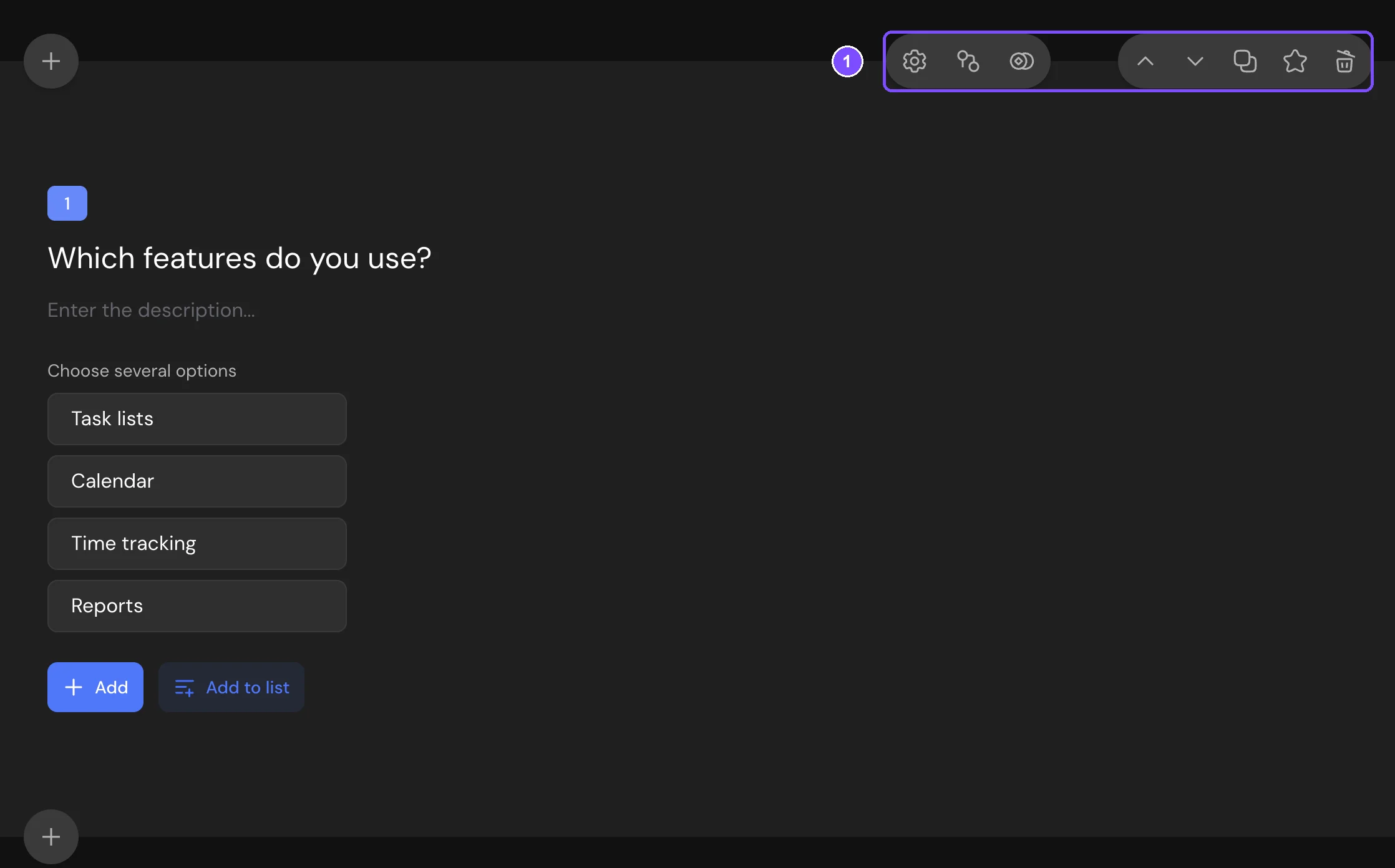Viewport: 1395px width, 868px height.
Task: Click the blue question number 1 badge
Action: (x=67, y=203)
